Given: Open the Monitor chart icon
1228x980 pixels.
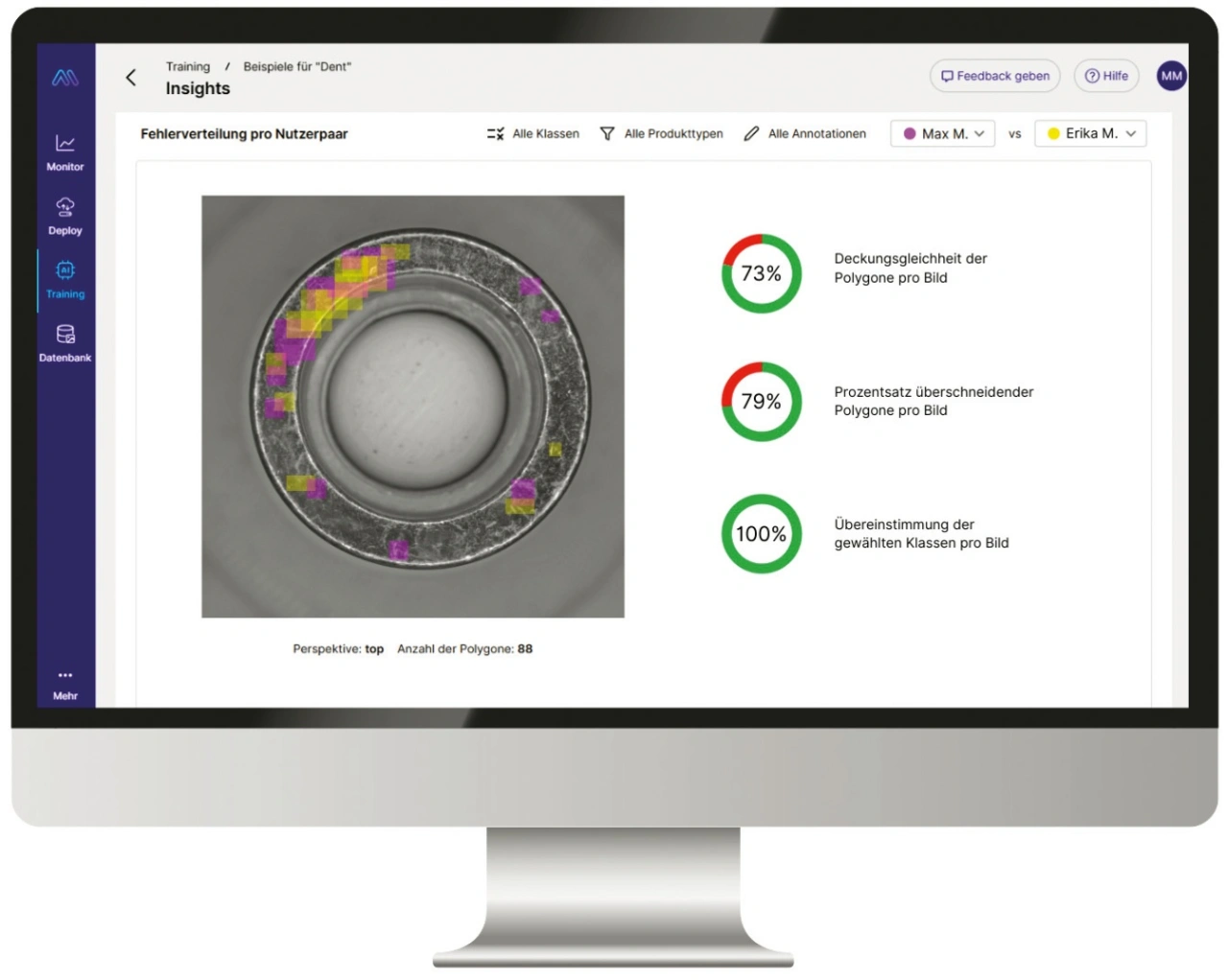Looking at the screenshot, I should pos(65,144).
